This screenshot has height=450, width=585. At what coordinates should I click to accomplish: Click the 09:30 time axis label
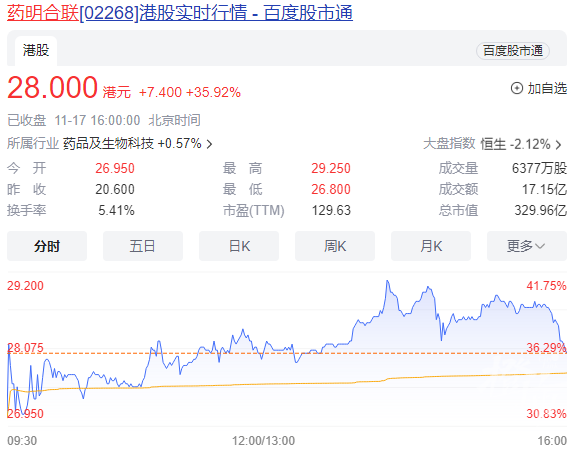[x=22, y=441]
